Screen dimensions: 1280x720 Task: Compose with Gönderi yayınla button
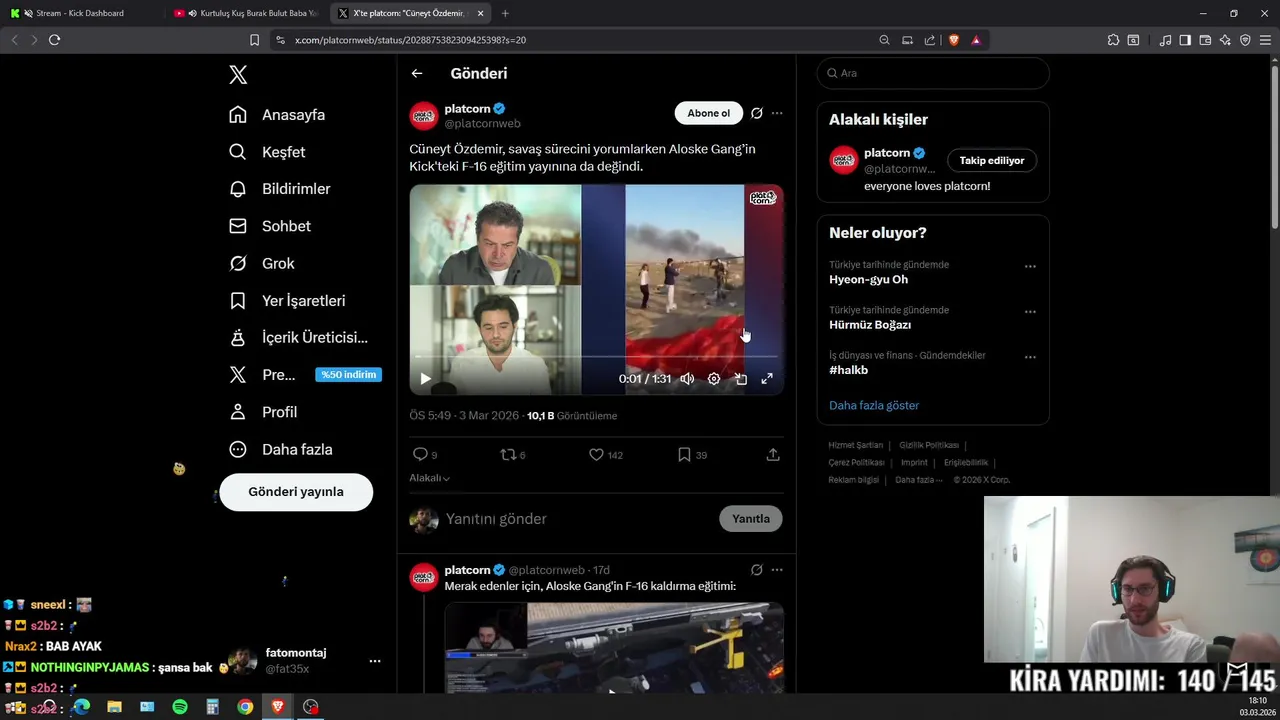296,492
